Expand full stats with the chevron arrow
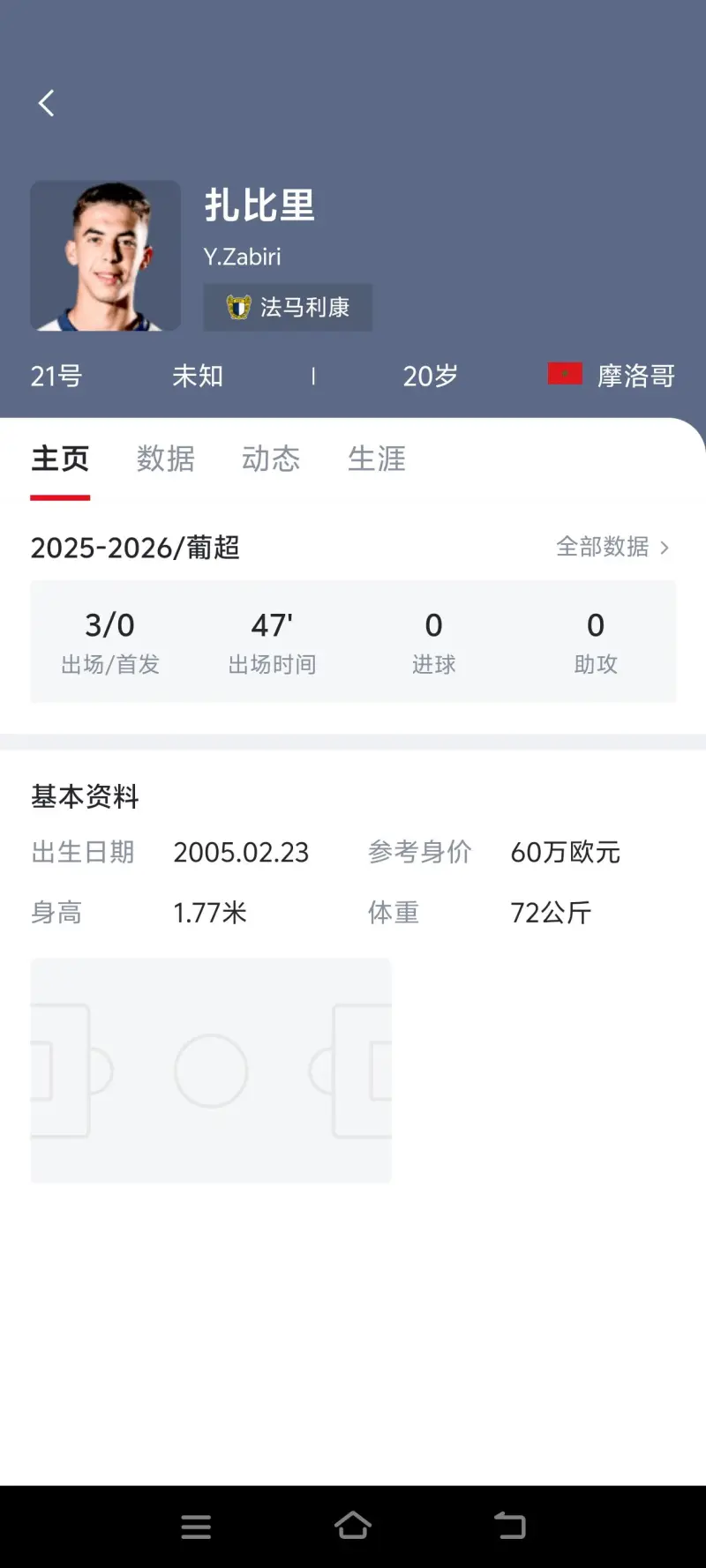706x1568 pixels. (x=665, y=548)
